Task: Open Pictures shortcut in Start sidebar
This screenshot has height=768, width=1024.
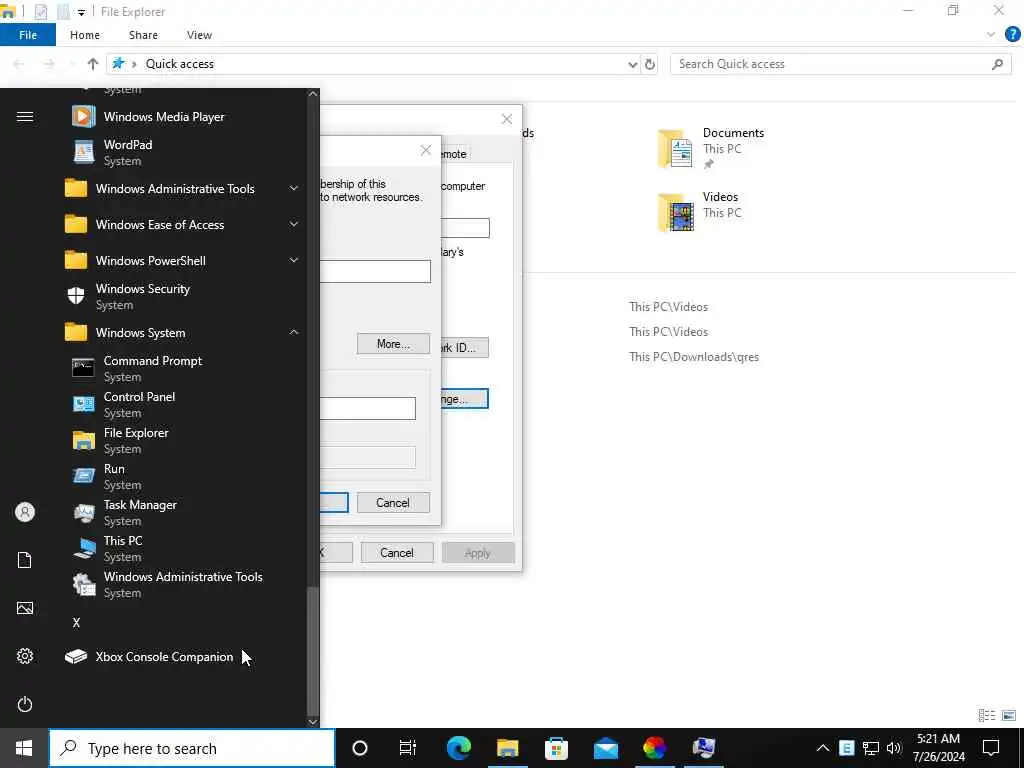Action: click(25, 608)
